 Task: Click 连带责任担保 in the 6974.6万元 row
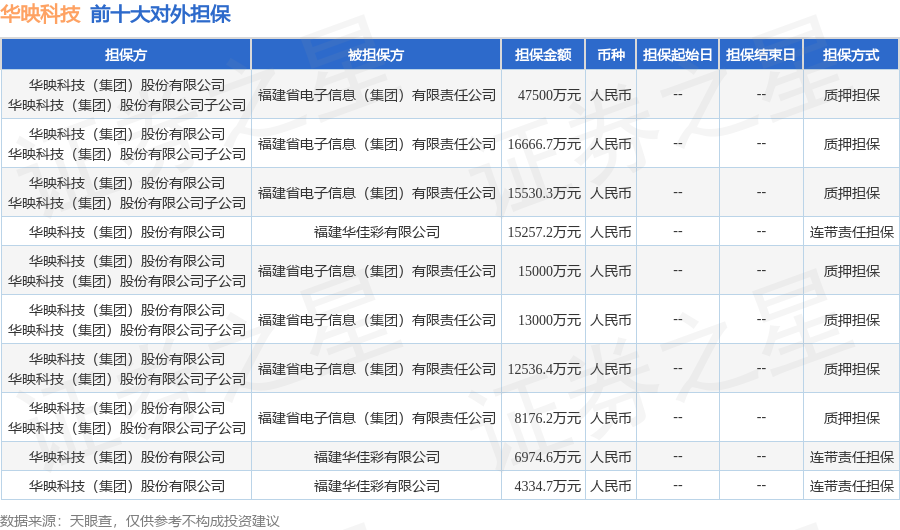point(852,457)
